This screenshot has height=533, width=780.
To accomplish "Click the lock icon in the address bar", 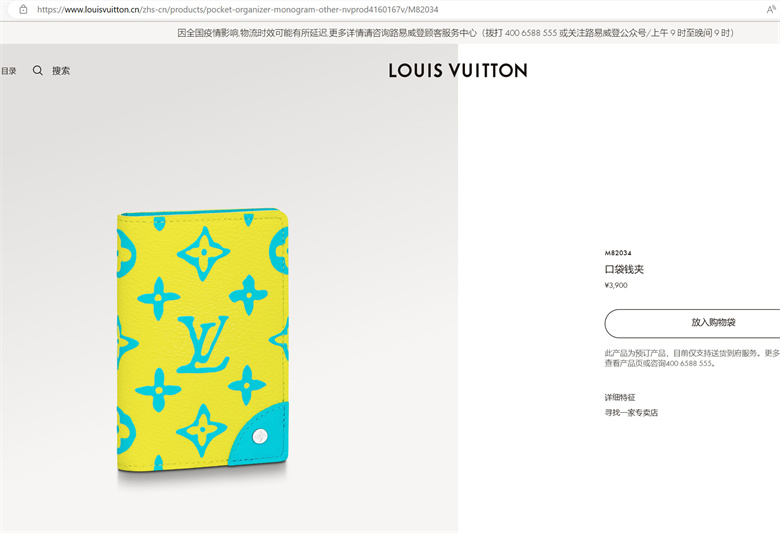I will pos(23,9).
